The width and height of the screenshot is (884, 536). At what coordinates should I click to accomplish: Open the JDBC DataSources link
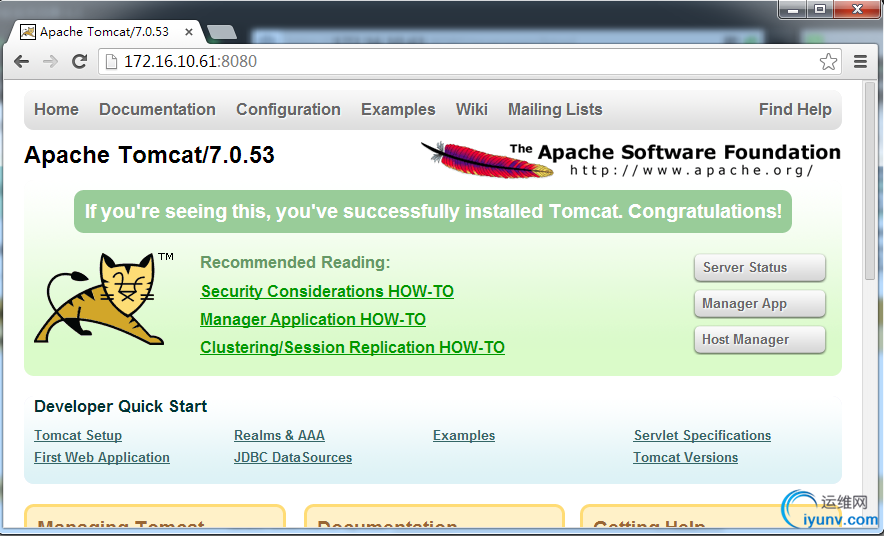pos(293,457)
